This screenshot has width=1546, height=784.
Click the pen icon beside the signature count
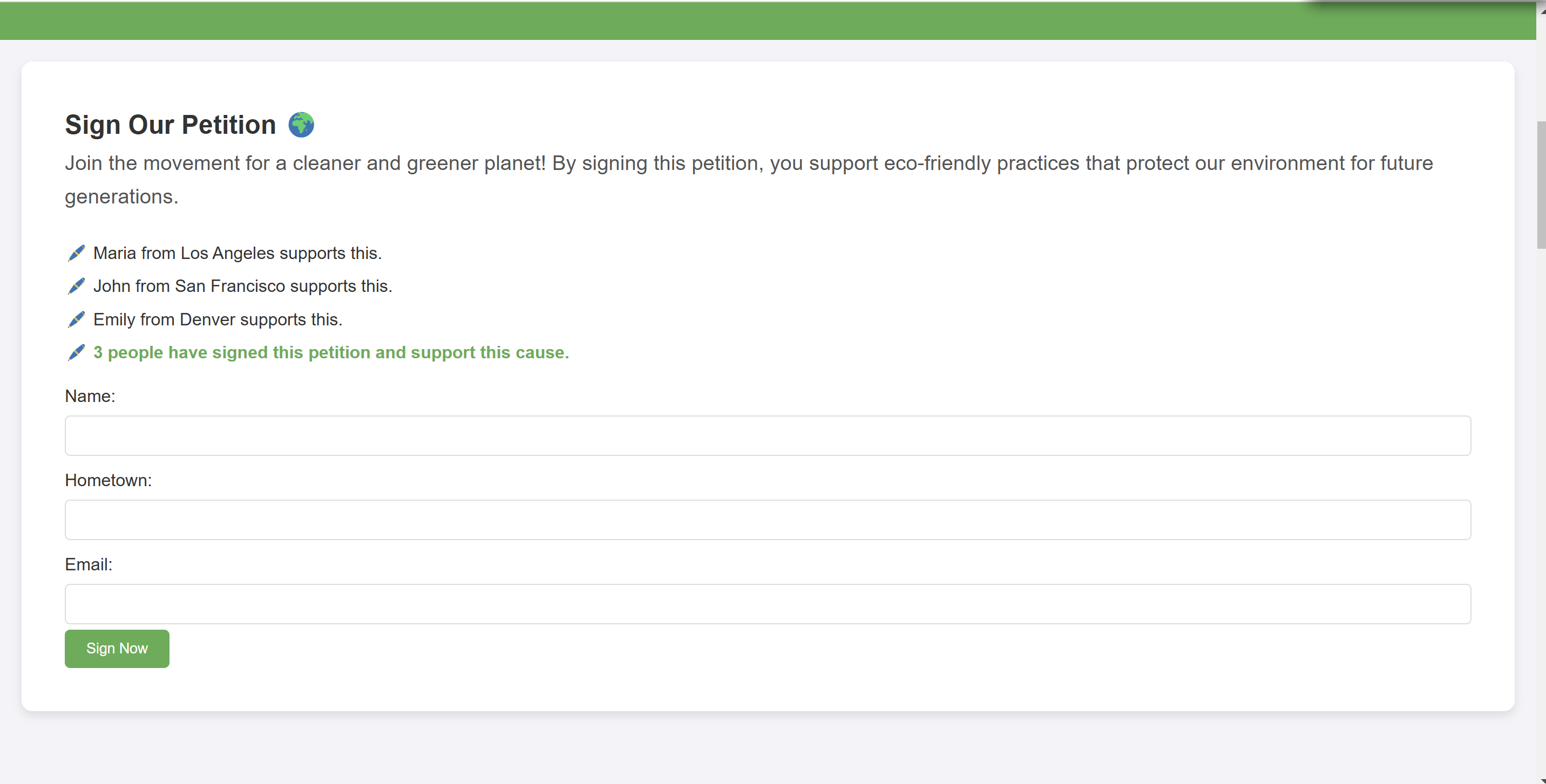[x=76, y=353]
